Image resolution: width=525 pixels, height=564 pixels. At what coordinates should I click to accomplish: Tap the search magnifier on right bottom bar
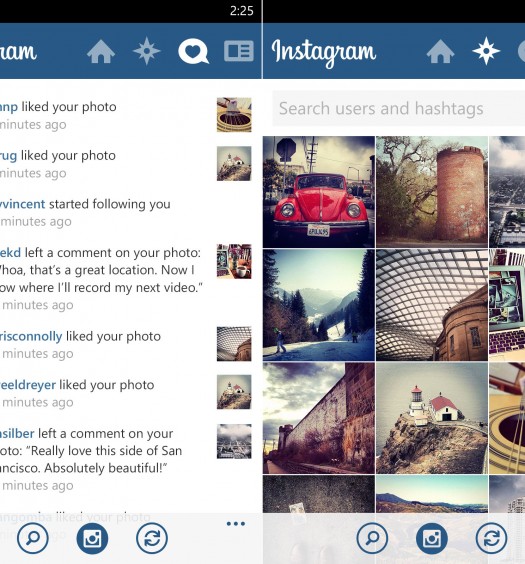pyautogui.click(x=372, y=538)
